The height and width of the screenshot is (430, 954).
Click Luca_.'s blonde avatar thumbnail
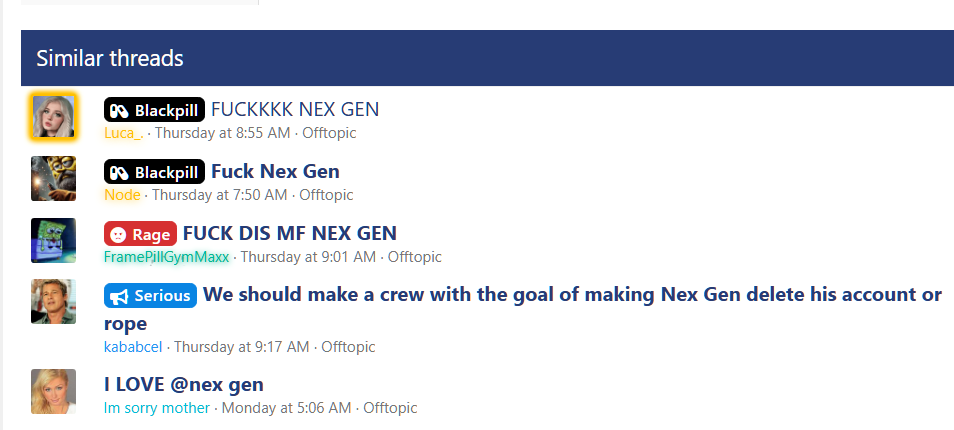[x=53, y=117]
